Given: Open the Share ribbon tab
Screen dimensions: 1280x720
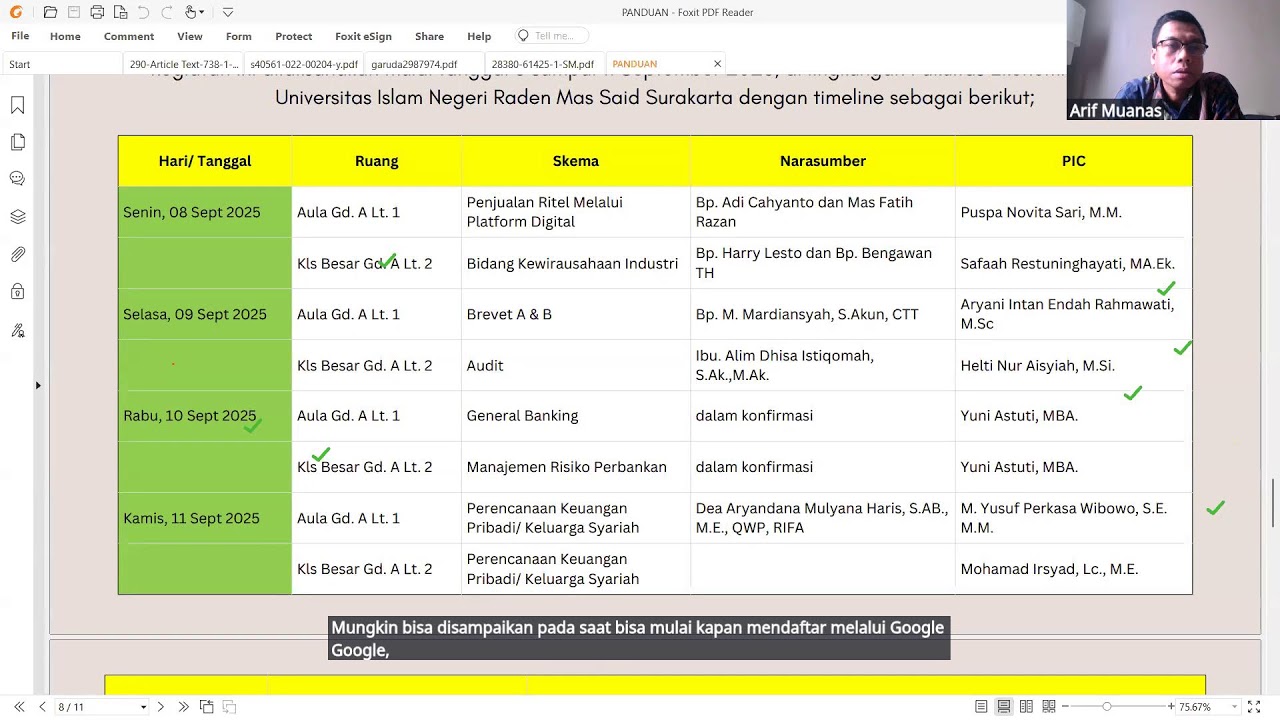Looking at the screenshot, I should point(429,36).
